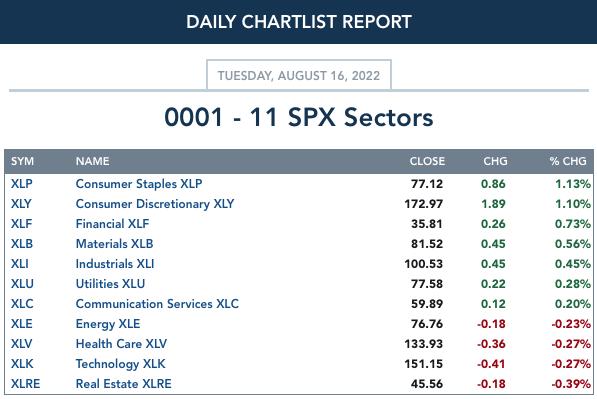Open Utilities XLU link
This screenshot has width=597, height=399.
tap(110, 284)
